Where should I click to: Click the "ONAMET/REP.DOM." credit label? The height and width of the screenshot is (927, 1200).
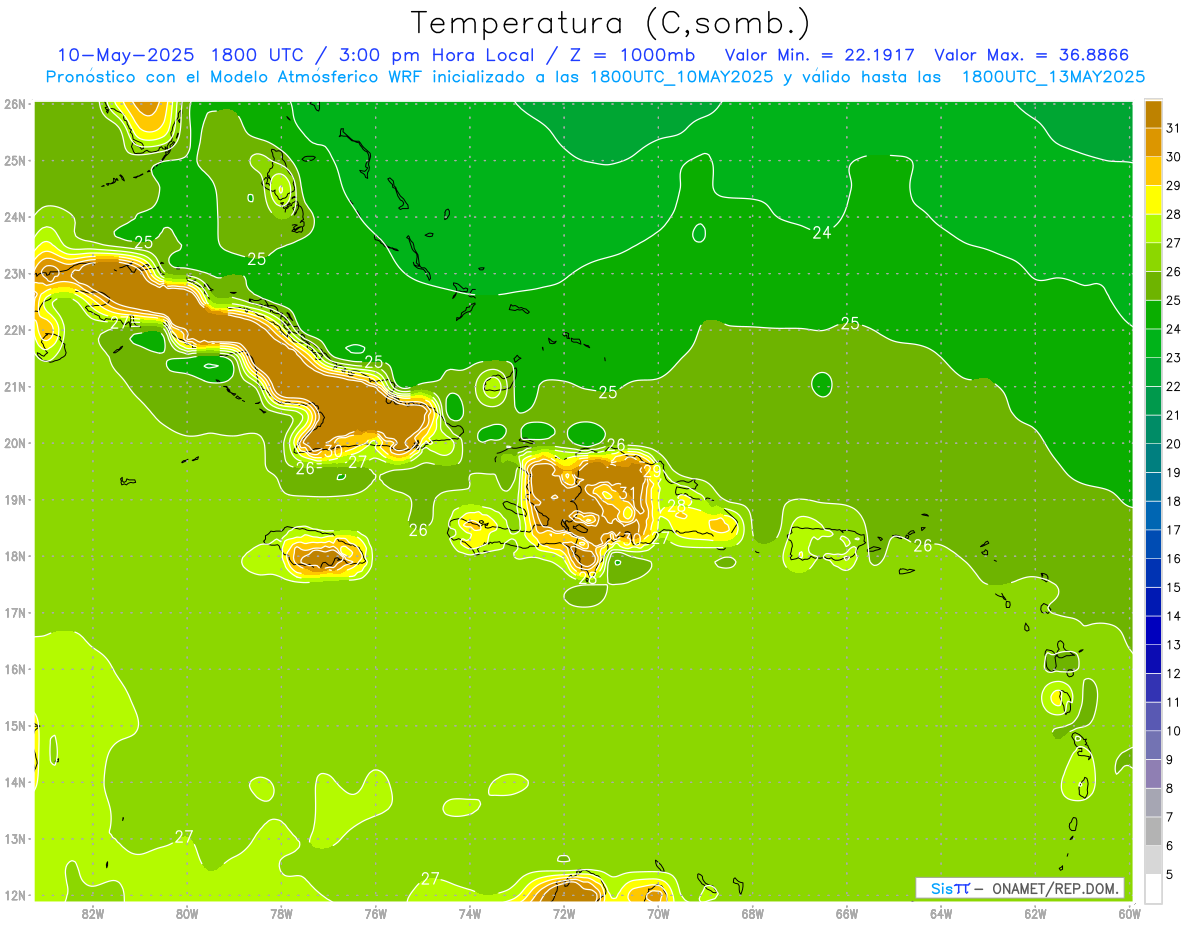click(1055, 888)
